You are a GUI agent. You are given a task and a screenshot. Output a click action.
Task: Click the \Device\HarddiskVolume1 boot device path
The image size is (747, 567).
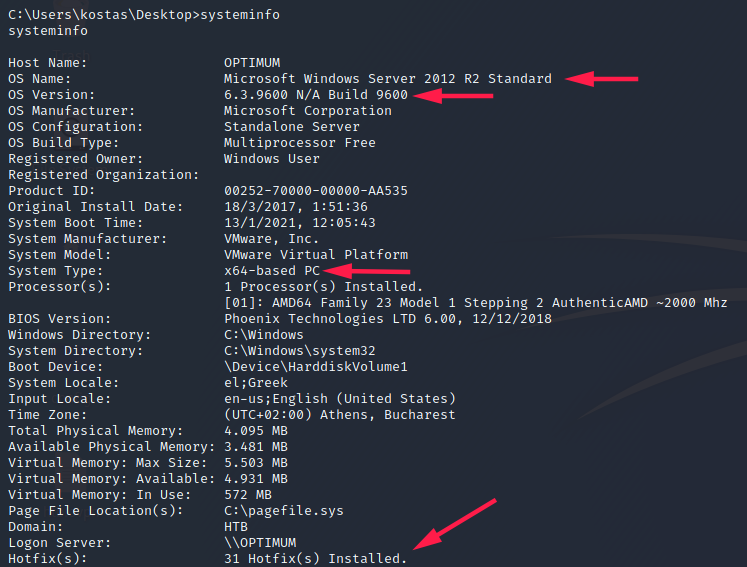[316, 367]
